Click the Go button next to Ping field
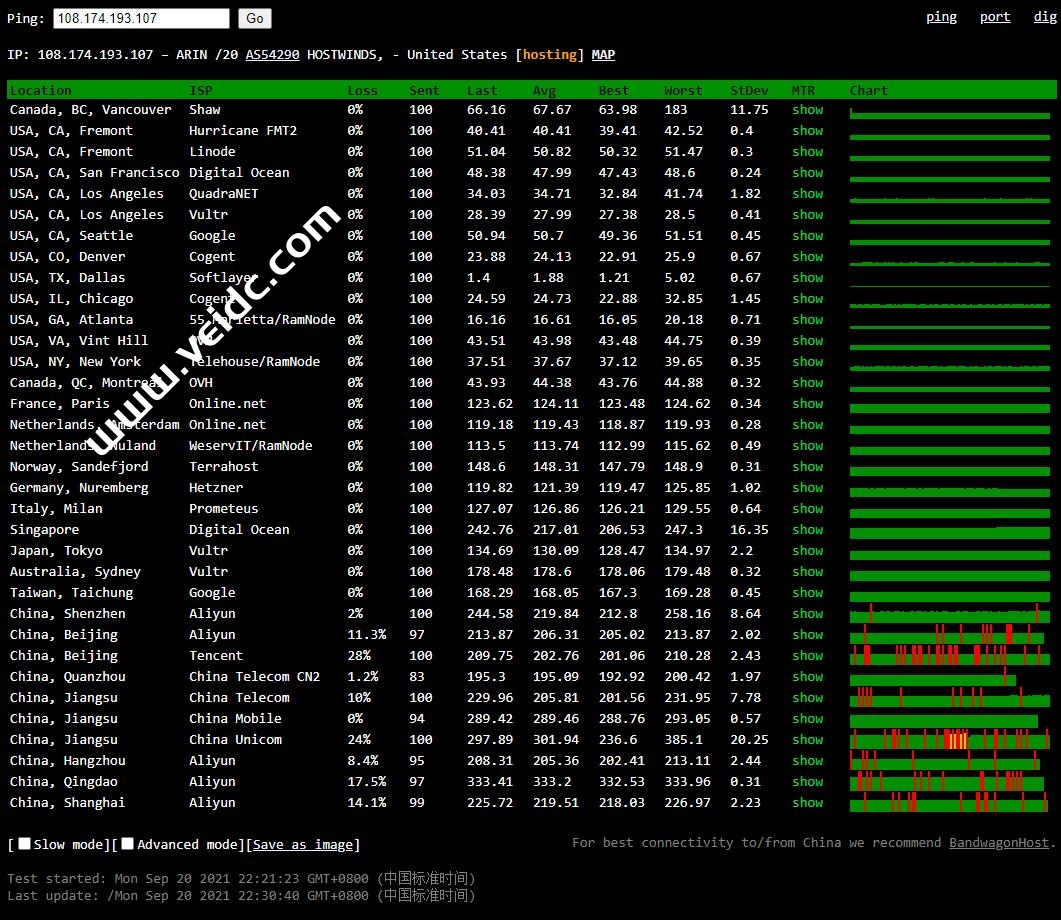 click(x=254, y=18)
